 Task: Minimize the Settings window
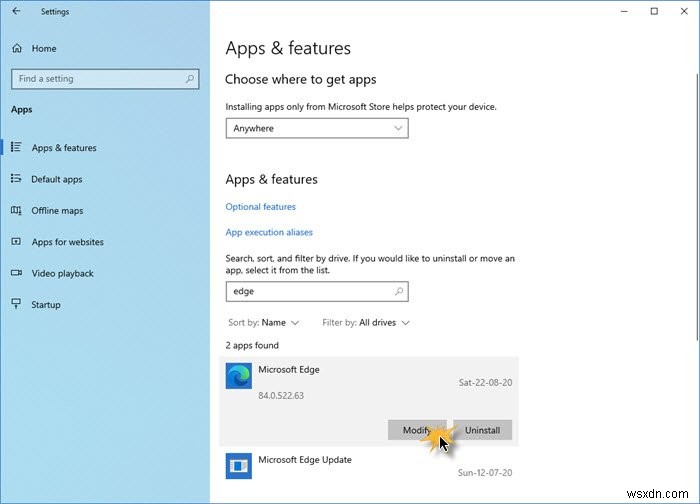pyautogui.click(x=624, y=11)
